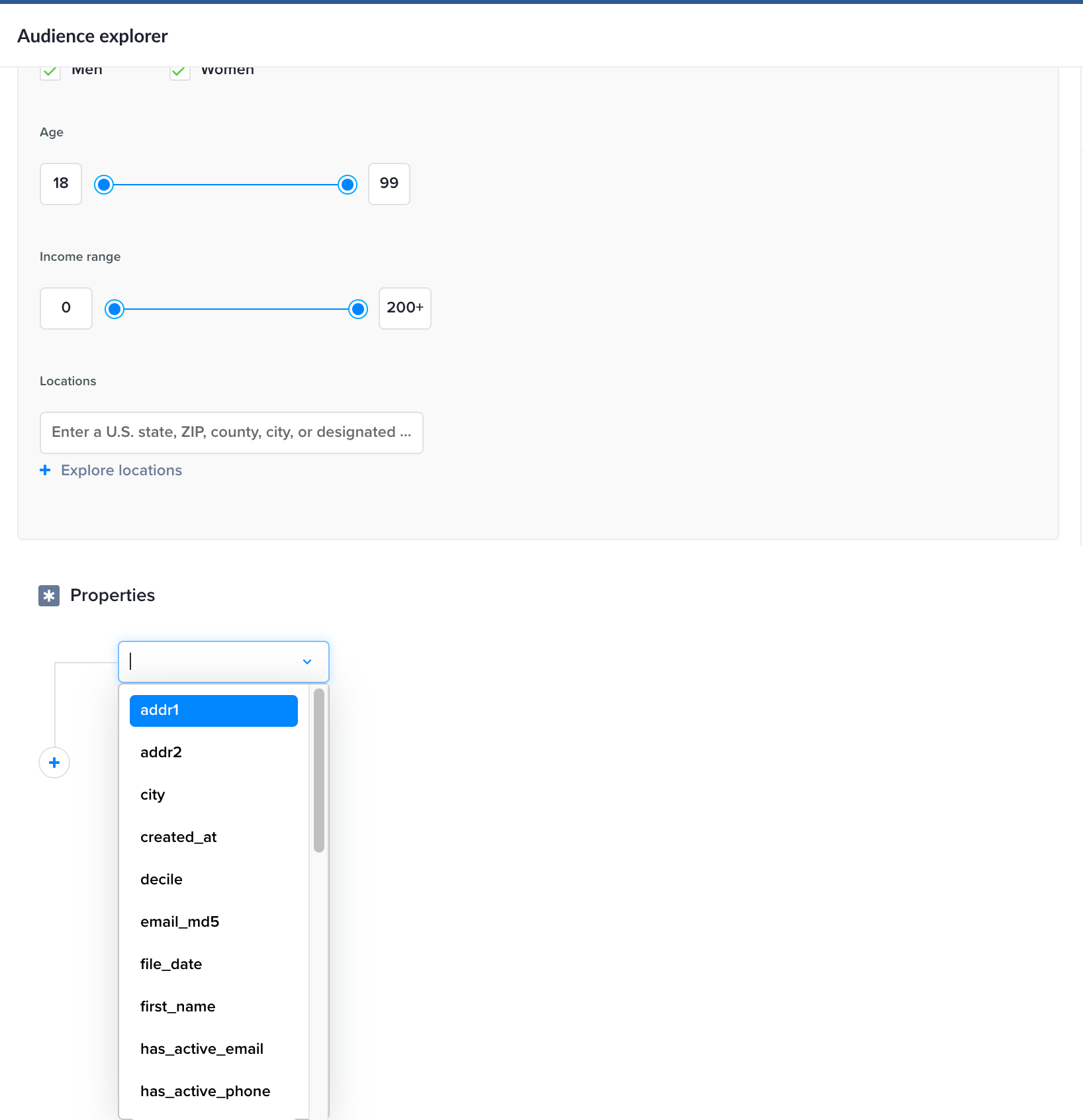Click the maximum income box showing 200+
This screenshot has width=1083, height=1120.
tap(404, 308)
